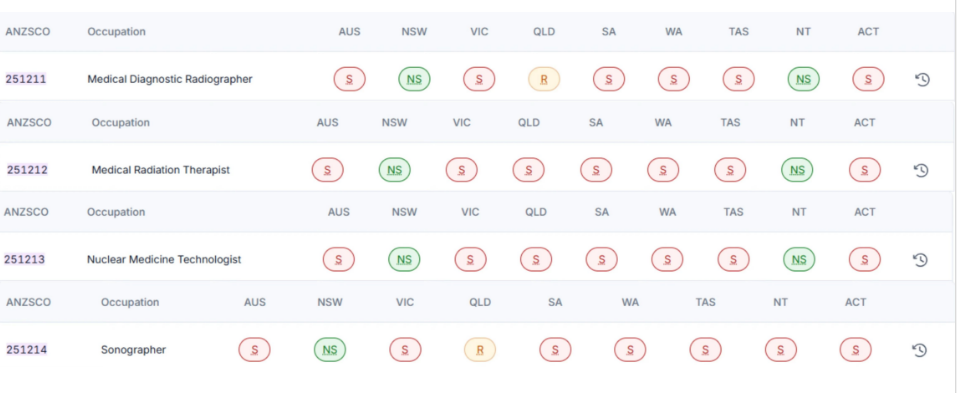957x393 pixels.
Task: Open history icon for Medical Diagnostic Radiographer
Action: click(x=922, y=79)
